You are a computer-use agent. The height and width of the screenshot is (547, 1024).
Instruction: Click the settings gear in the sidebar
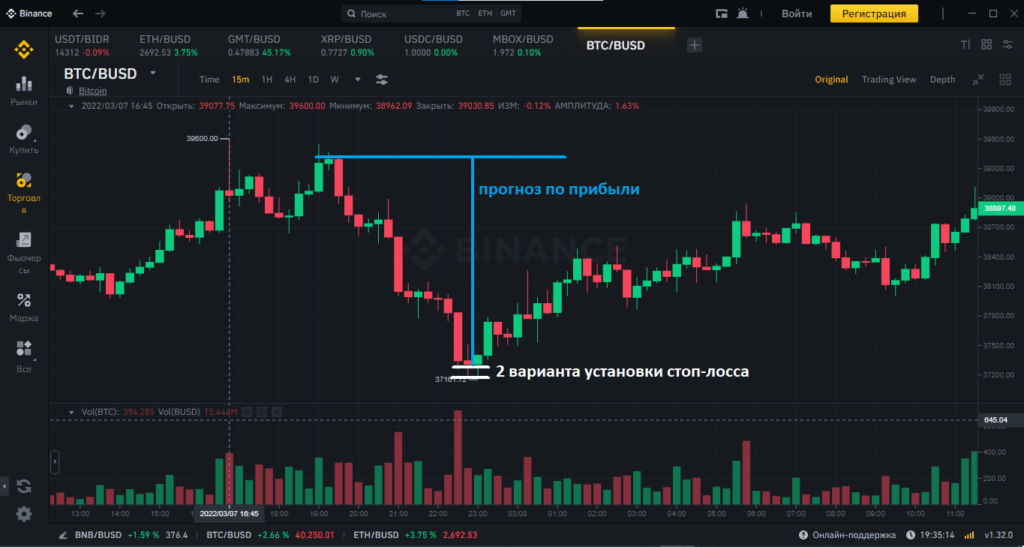tap(24, 513)
